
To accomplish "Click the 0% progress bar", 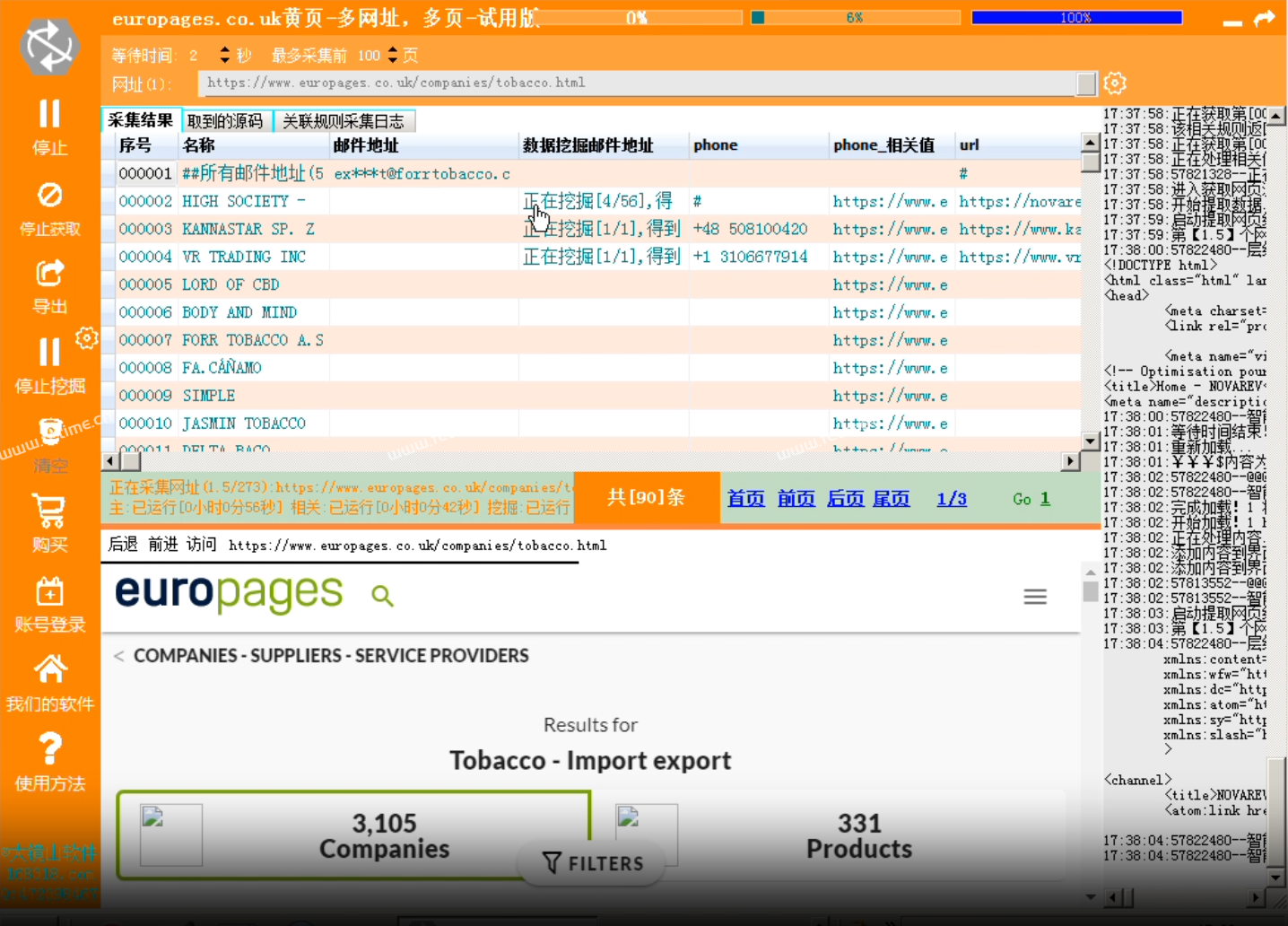I will 637,17.
